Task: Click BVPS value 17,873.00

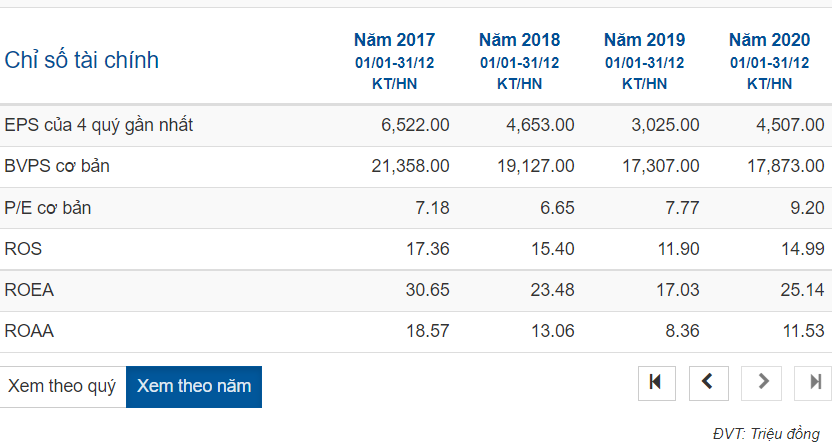Action: (786, 166)
